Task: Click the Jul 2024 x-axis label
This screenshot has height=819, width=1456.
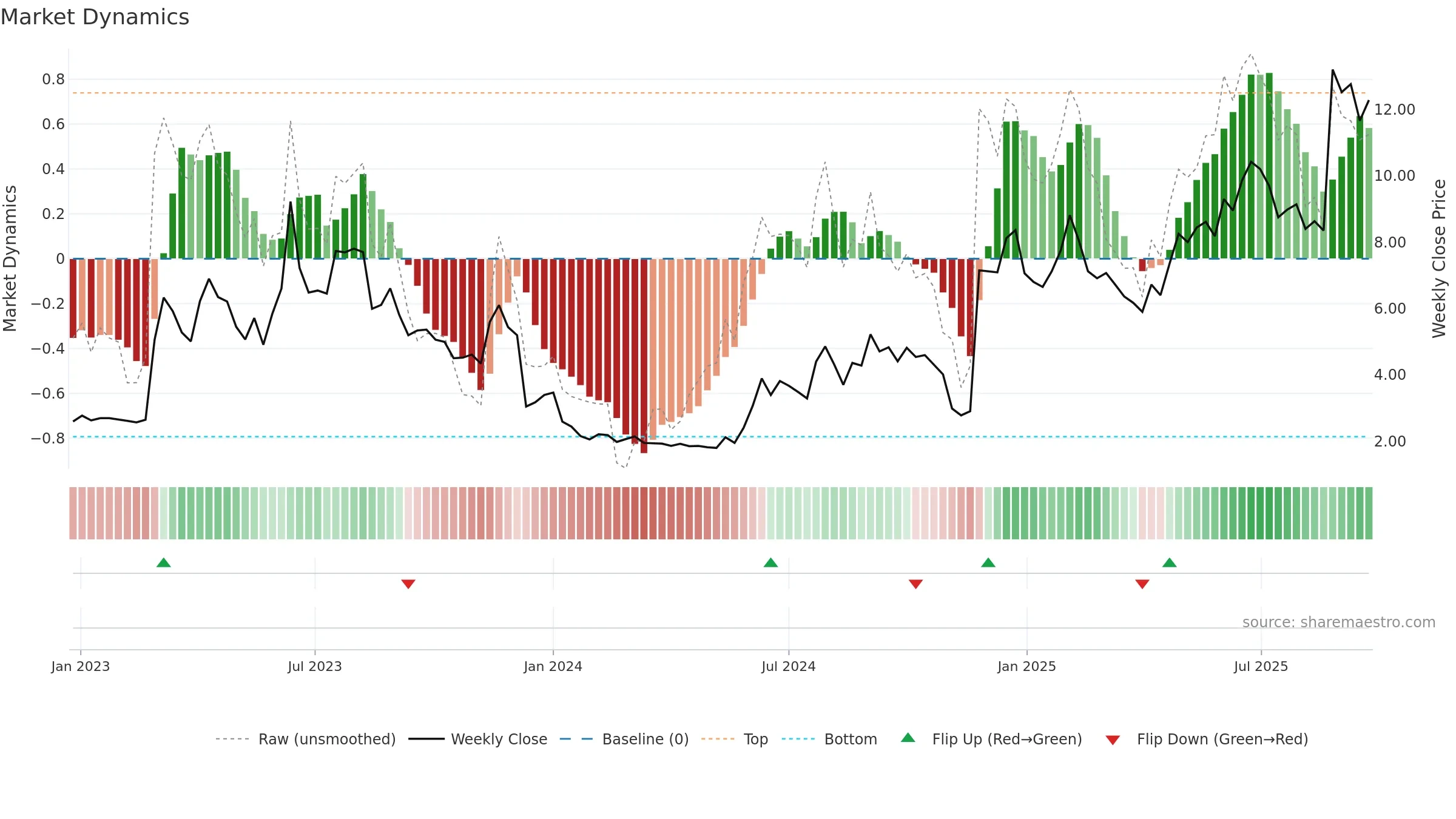Action: point(789,667)
